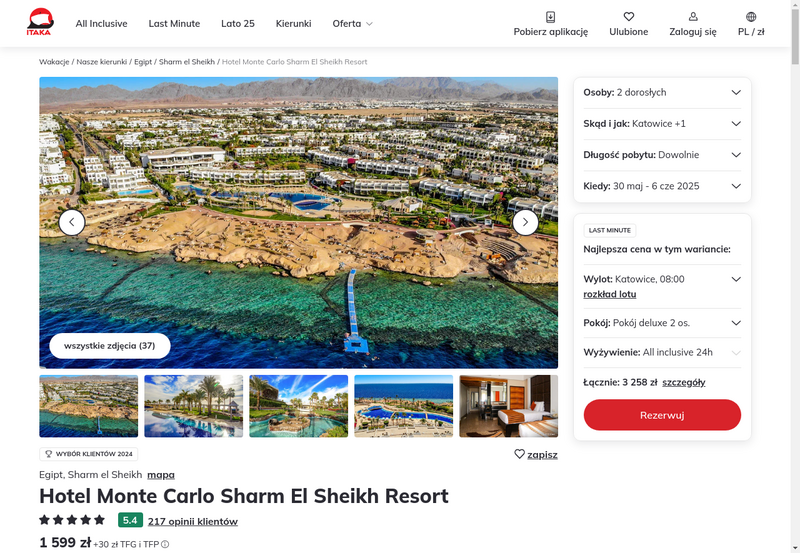
Task: Open the PL / zł globe language selector
Action: coord(751,17)
